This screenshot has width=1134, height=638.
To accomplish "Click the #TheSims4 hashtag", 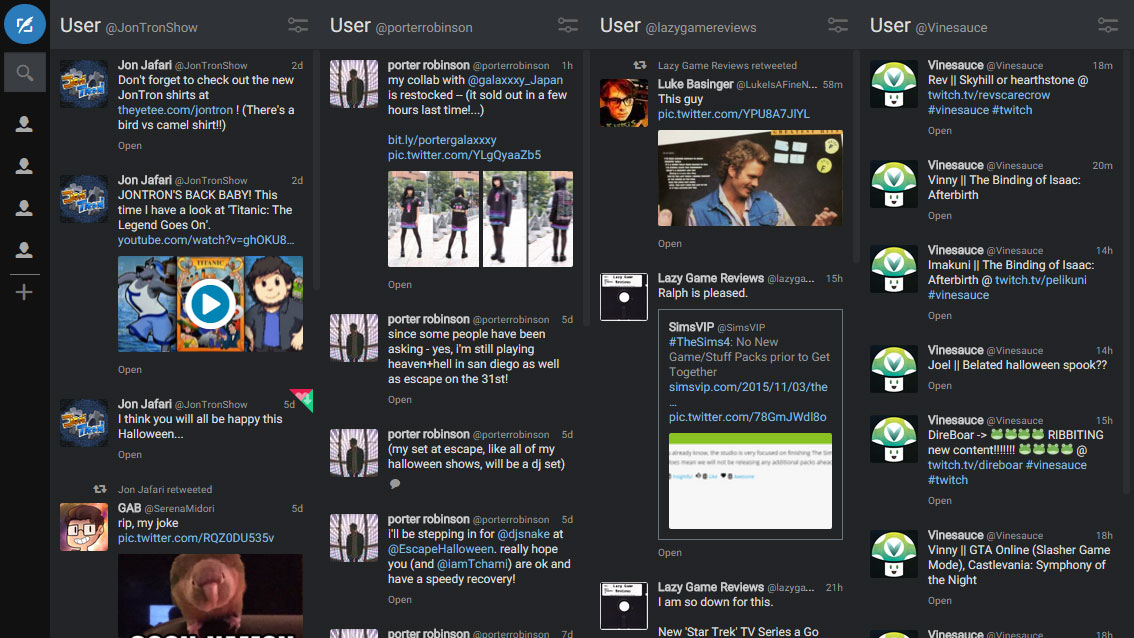I will click(699, 342).
